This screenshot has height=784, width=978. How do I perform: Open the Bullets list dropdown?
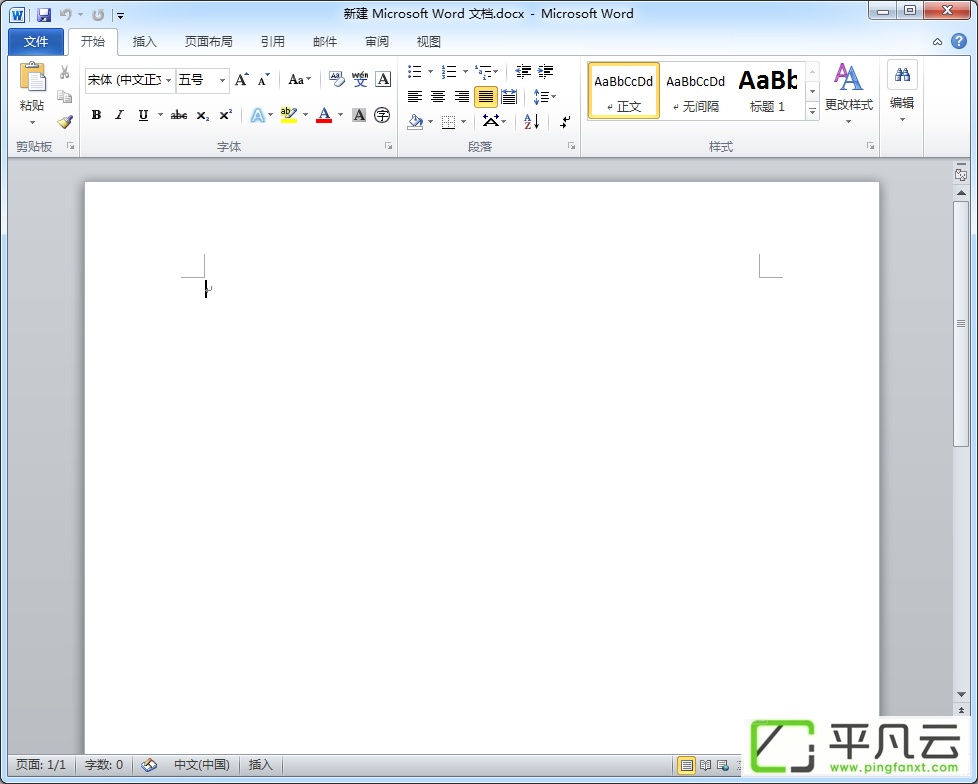click(x=430, y=71)
